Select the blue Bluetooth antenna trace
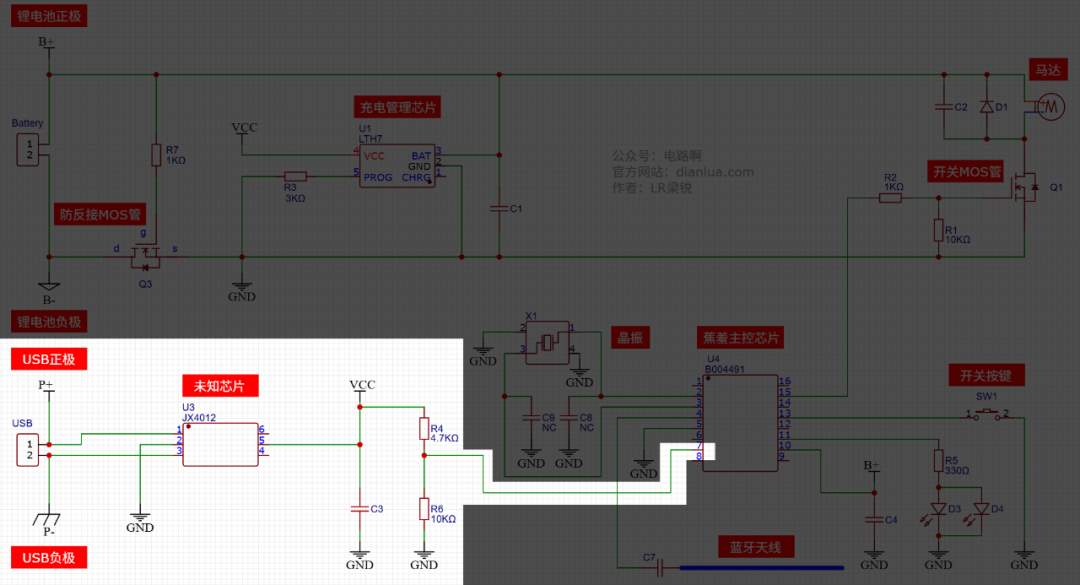This screenshot has height=585, width=1080. 762,568
